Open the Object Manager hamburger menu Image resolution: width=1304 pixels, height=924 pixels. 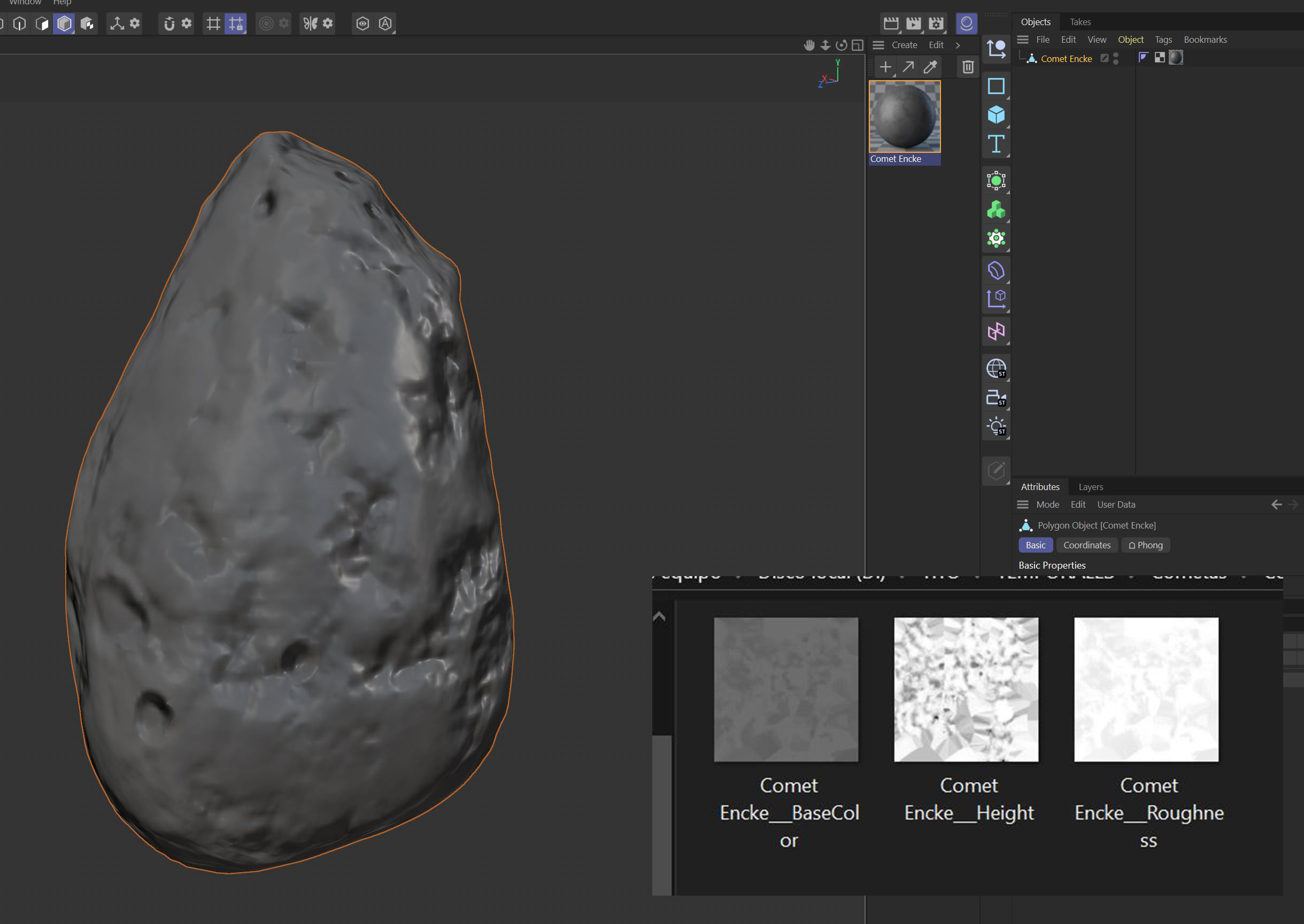(x=1022, y=39)
